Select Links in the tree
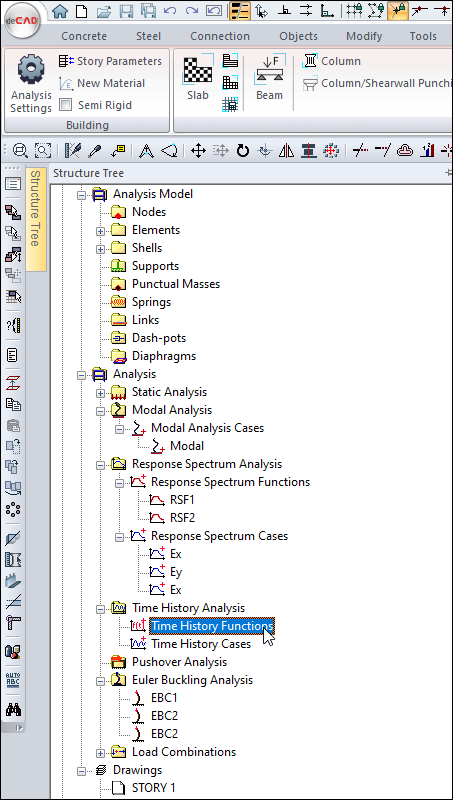The image size is (453, 800). [145, 320]
